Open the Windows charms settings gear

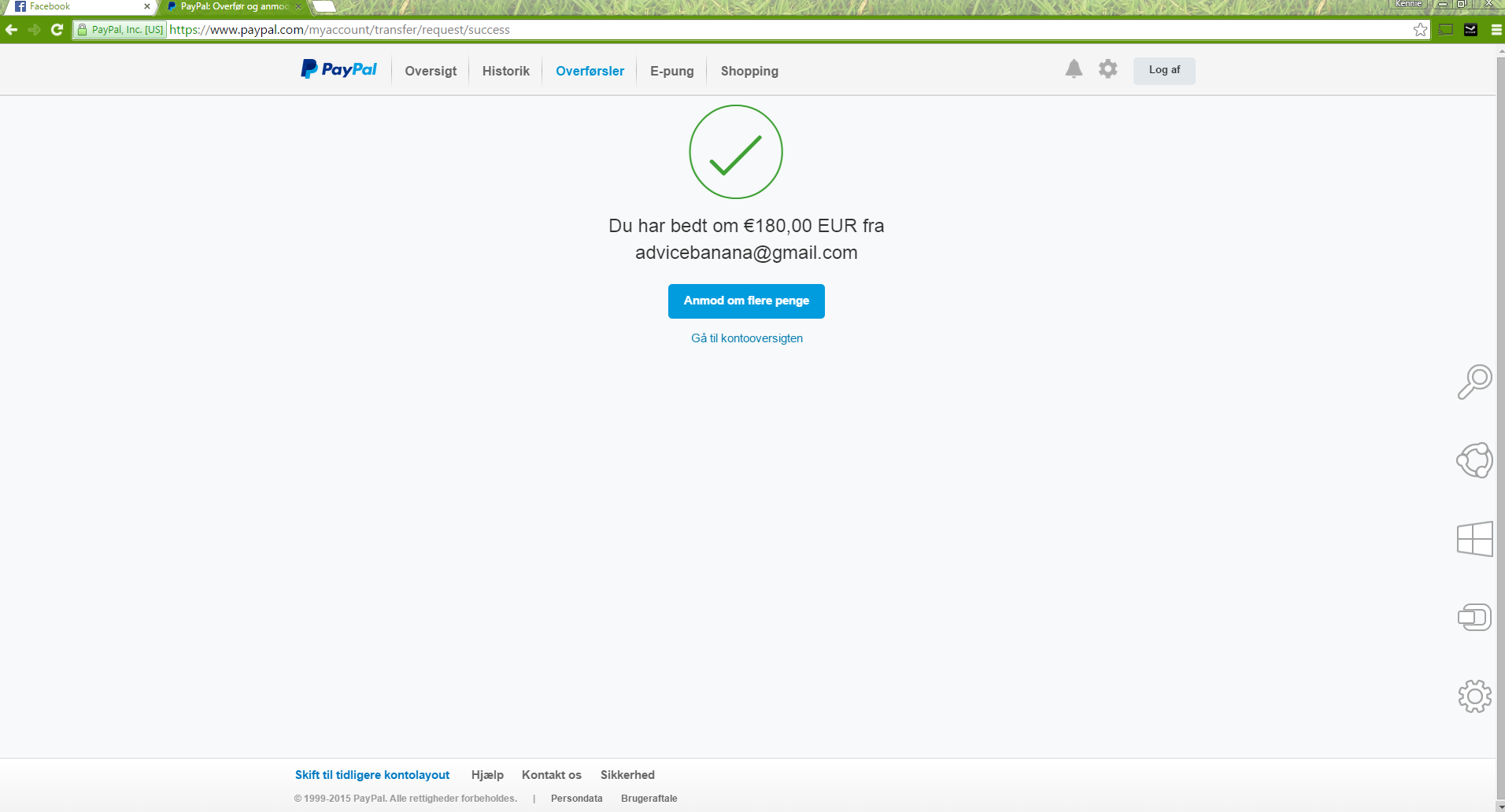pyautogui.click(x=1474, y=696)
